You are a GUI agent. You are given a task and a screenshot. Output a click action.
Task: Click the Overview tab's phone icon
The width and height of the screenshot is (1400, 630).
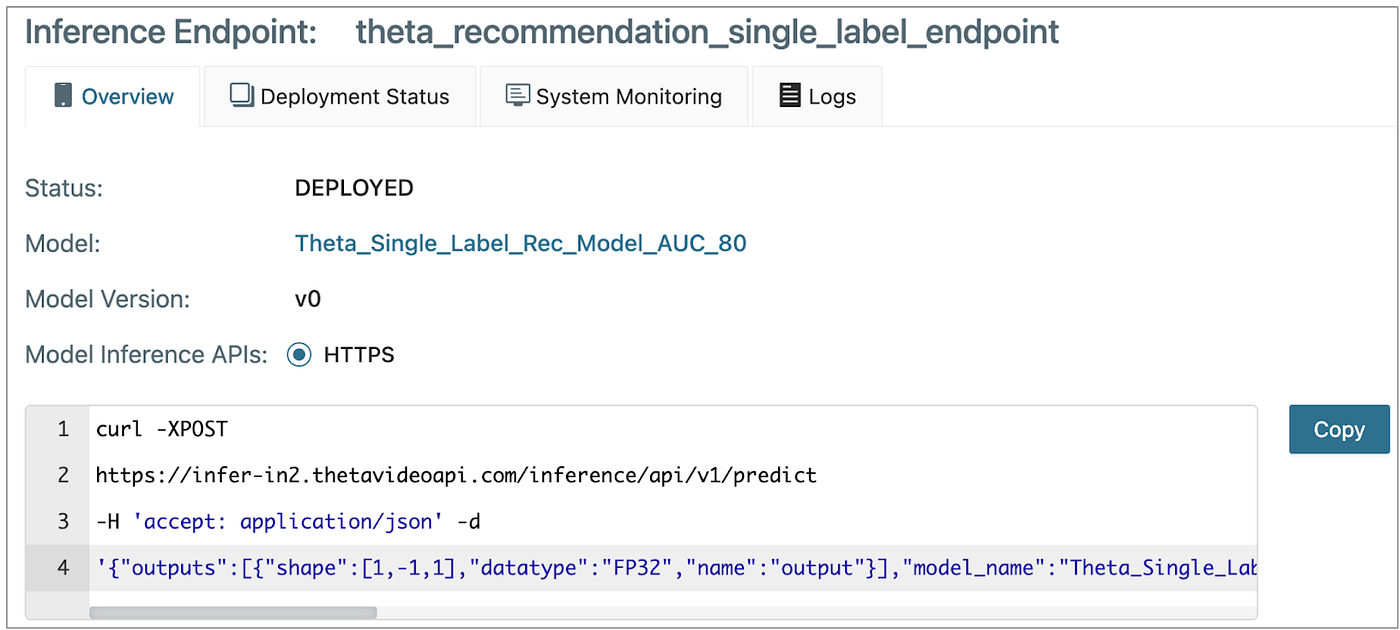63,96
